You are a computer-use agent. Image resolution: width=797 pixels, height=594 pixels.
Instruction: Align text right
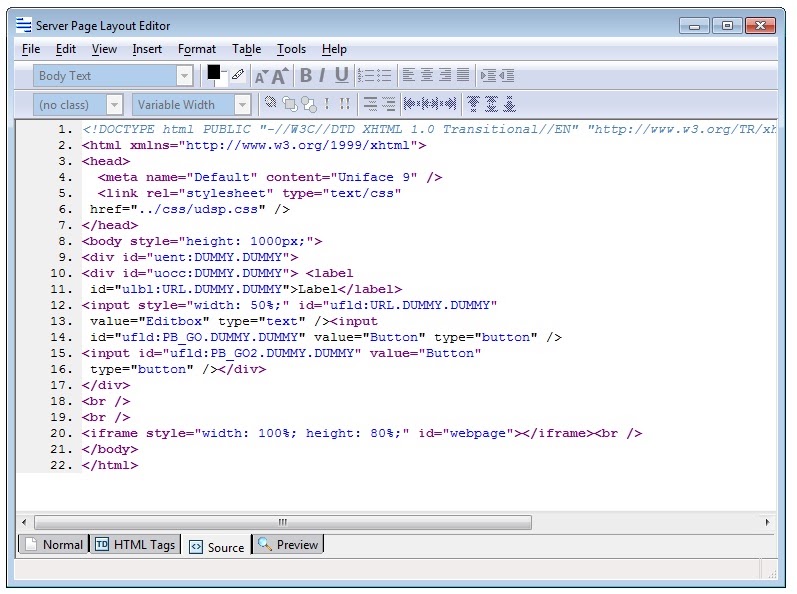tap(445, 76)
